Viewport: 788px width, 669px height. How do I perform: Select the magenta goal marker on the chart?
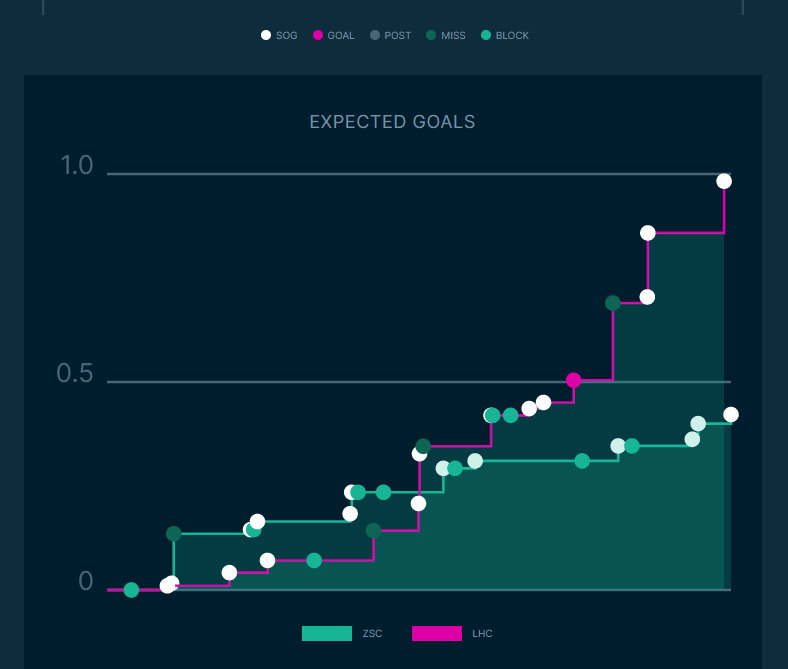[x=573, y=380]
